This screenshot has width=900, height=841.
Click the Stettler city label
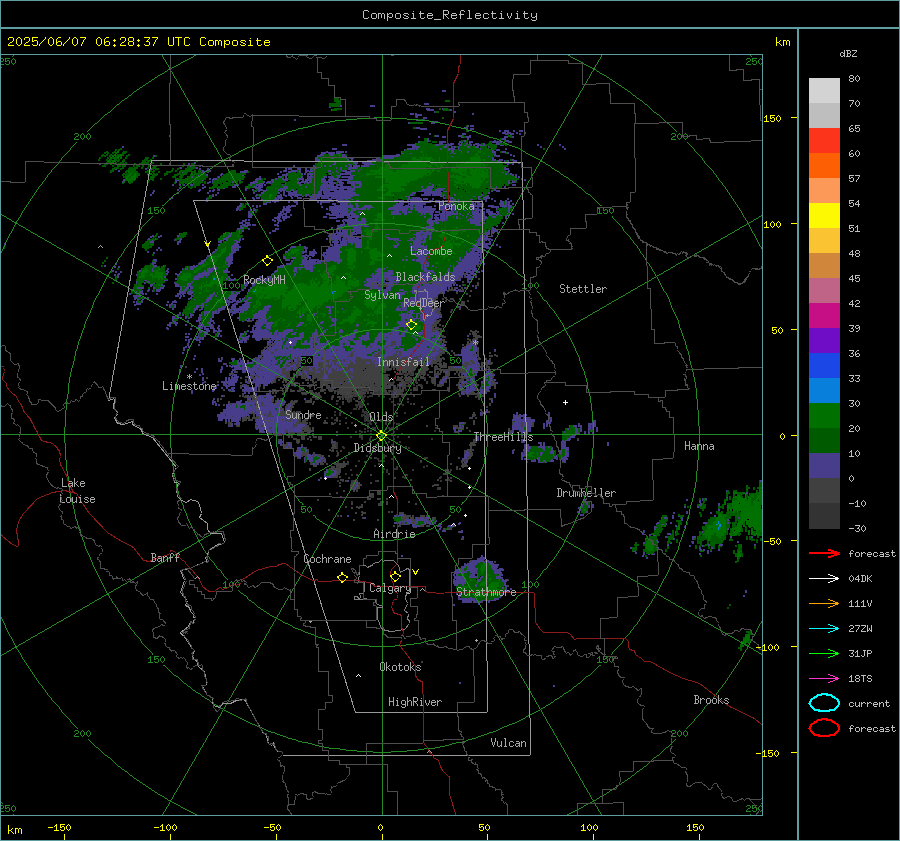coord(583,289)
